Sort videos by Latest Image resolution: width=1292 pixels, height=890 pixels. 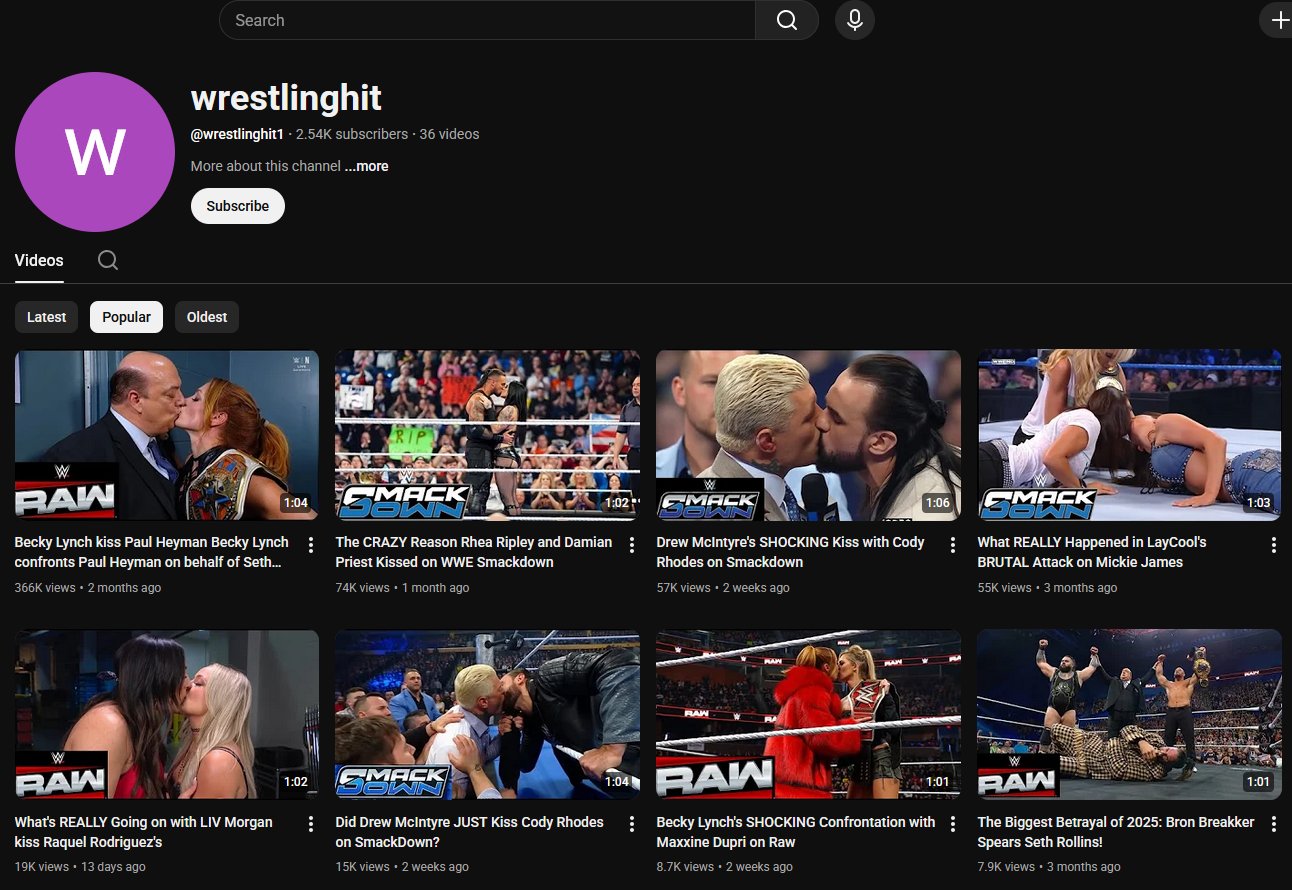point(46,317)
